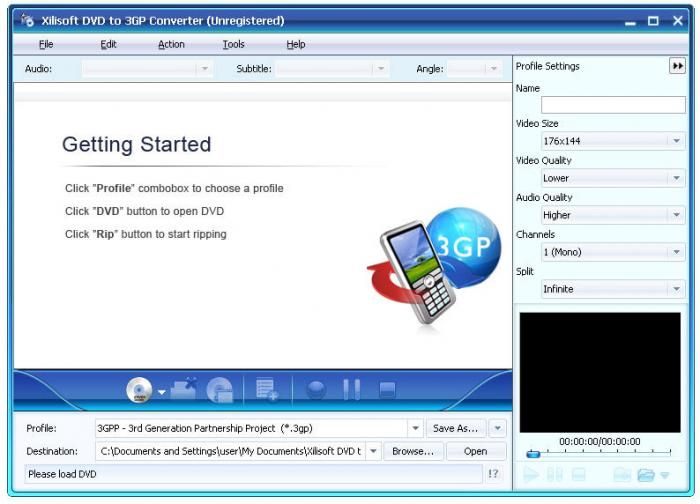This screenshot has width=700, height=504.
Task: Click the Destination path text field
Action: [x=230, y=451]
